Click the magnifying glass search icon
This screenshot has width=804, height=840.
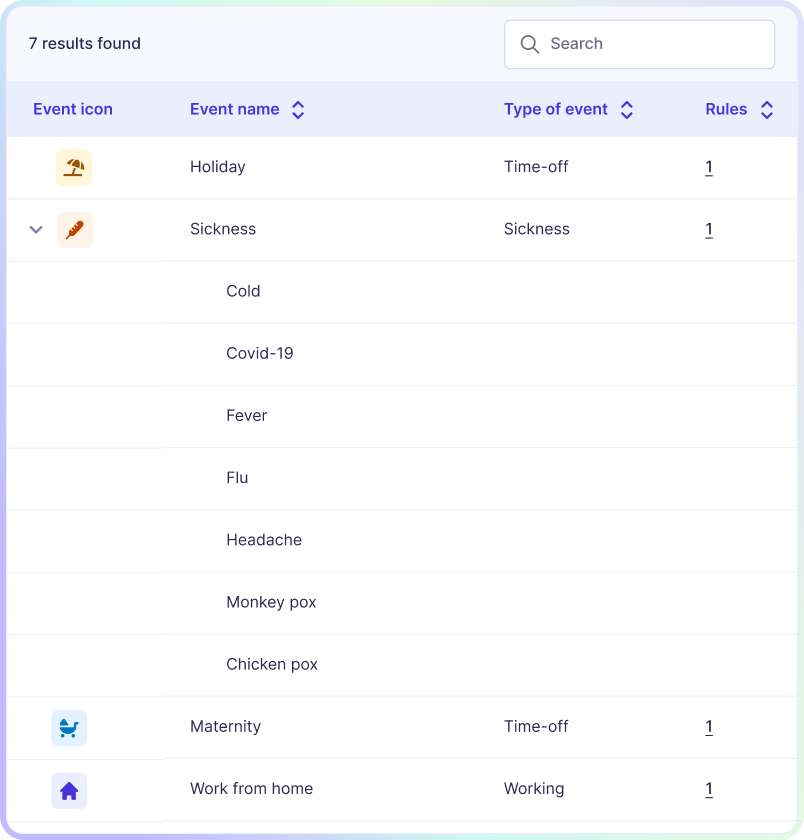pos(530,44)
